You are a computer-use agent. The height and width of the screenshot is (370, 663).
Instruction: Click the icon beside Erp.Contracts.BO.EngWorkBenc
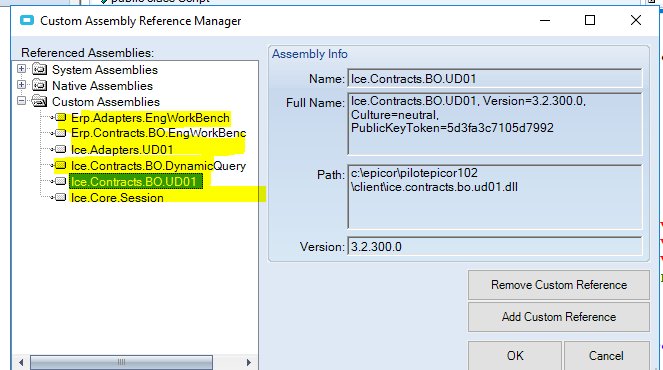tap(61, 133)
